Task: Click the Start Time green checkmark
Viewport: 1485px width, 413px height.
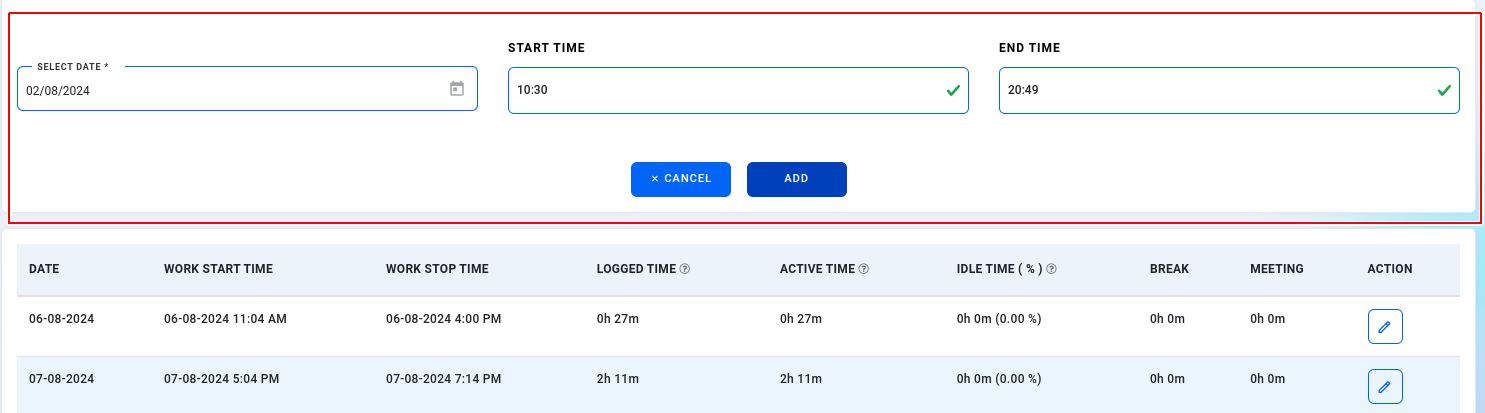Action: point(953,90)
